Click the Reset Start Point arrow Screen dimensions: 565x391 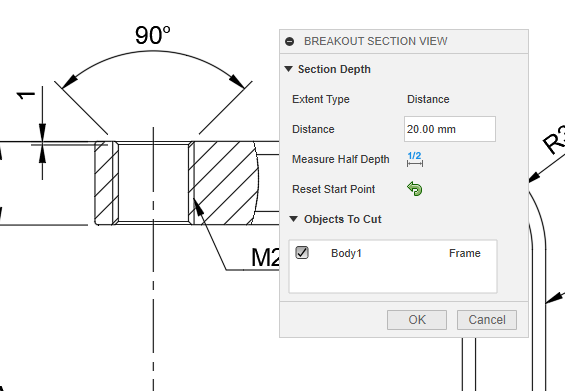[x=415, y=189]
